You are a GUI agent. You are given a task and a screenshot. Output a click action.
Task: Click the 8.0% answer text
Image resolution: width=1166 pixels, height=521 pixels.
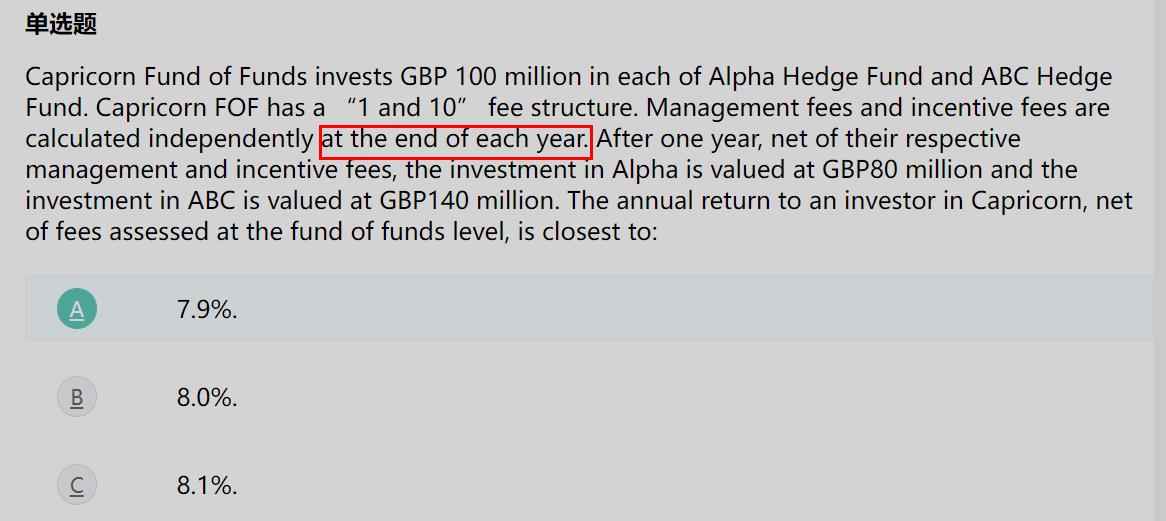click(207, 398)
